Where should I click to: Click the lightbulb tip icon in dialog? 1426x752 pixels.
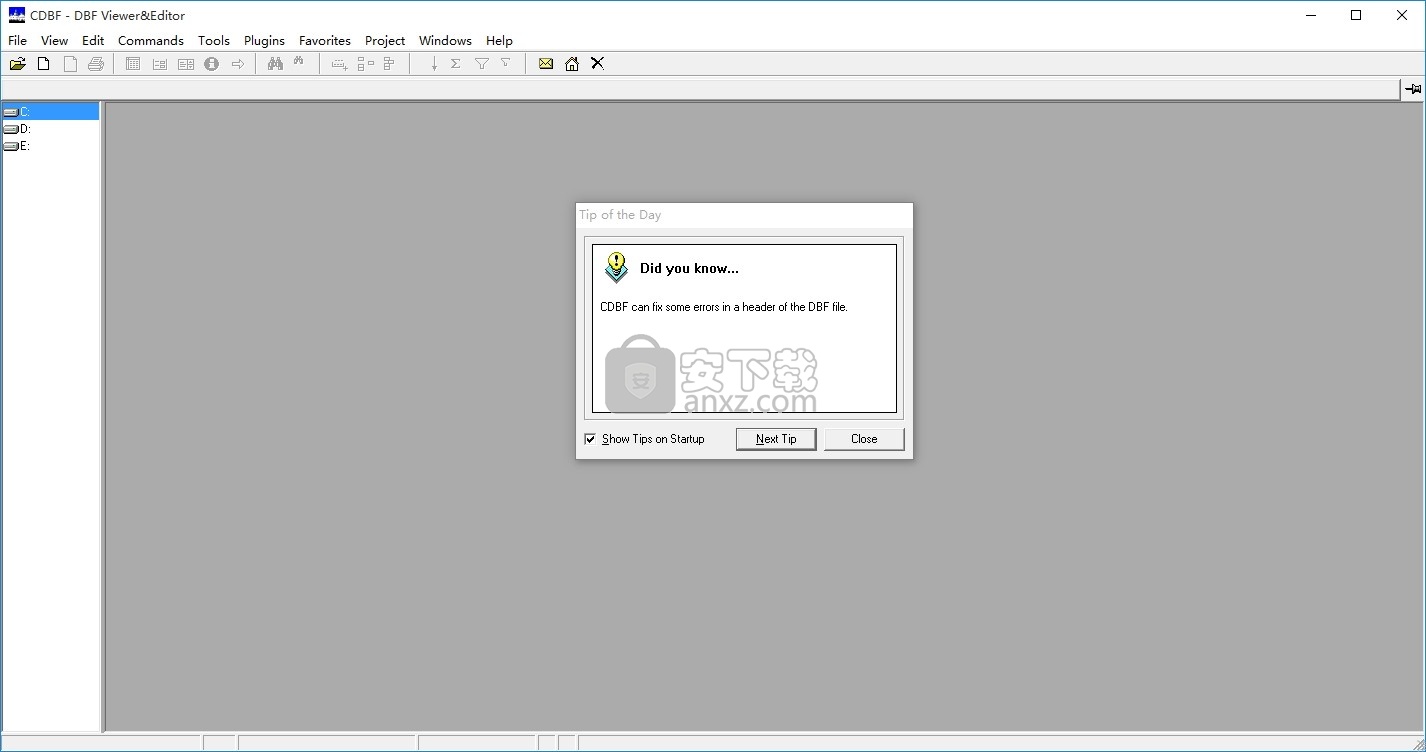[616, 267]
